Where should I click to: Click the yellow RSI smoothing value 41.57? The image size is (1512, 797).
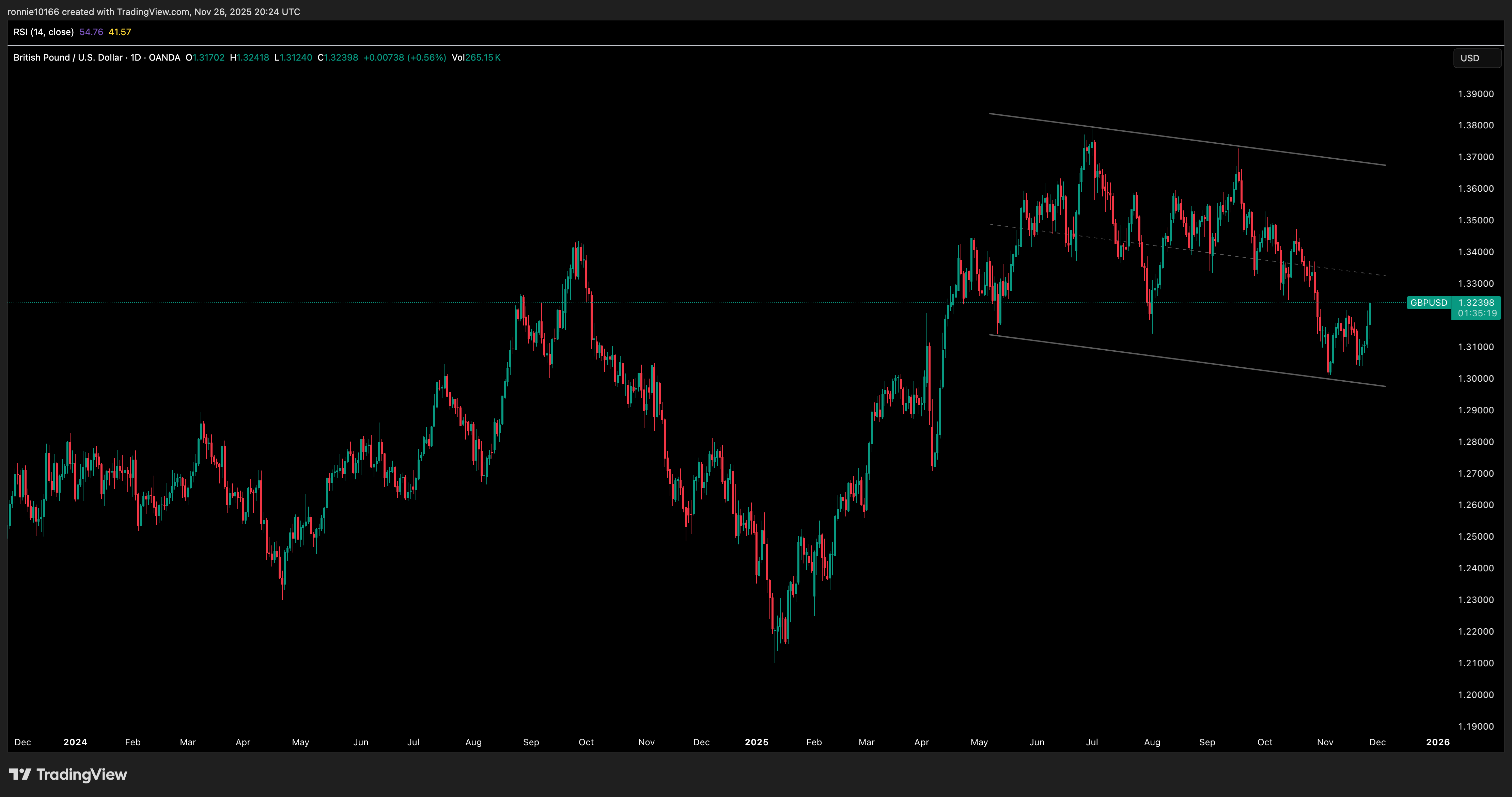120,32
